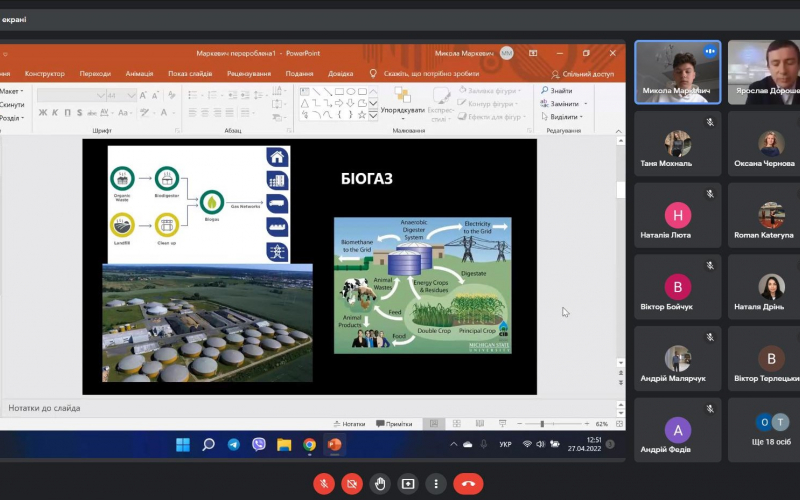Toggle Нотатки notes pane in status bar
This screenshot has height=500, width=800.
point(349,424)
